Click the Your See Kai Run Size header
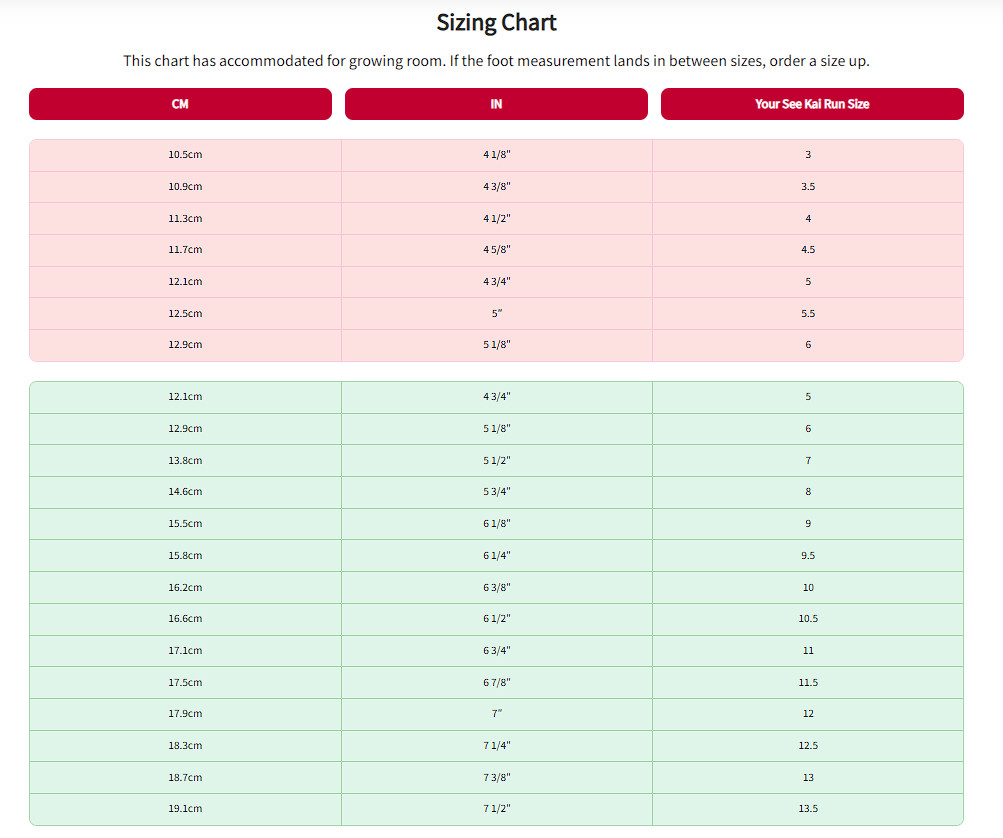The image size is (1003, 838). [812, 104]
